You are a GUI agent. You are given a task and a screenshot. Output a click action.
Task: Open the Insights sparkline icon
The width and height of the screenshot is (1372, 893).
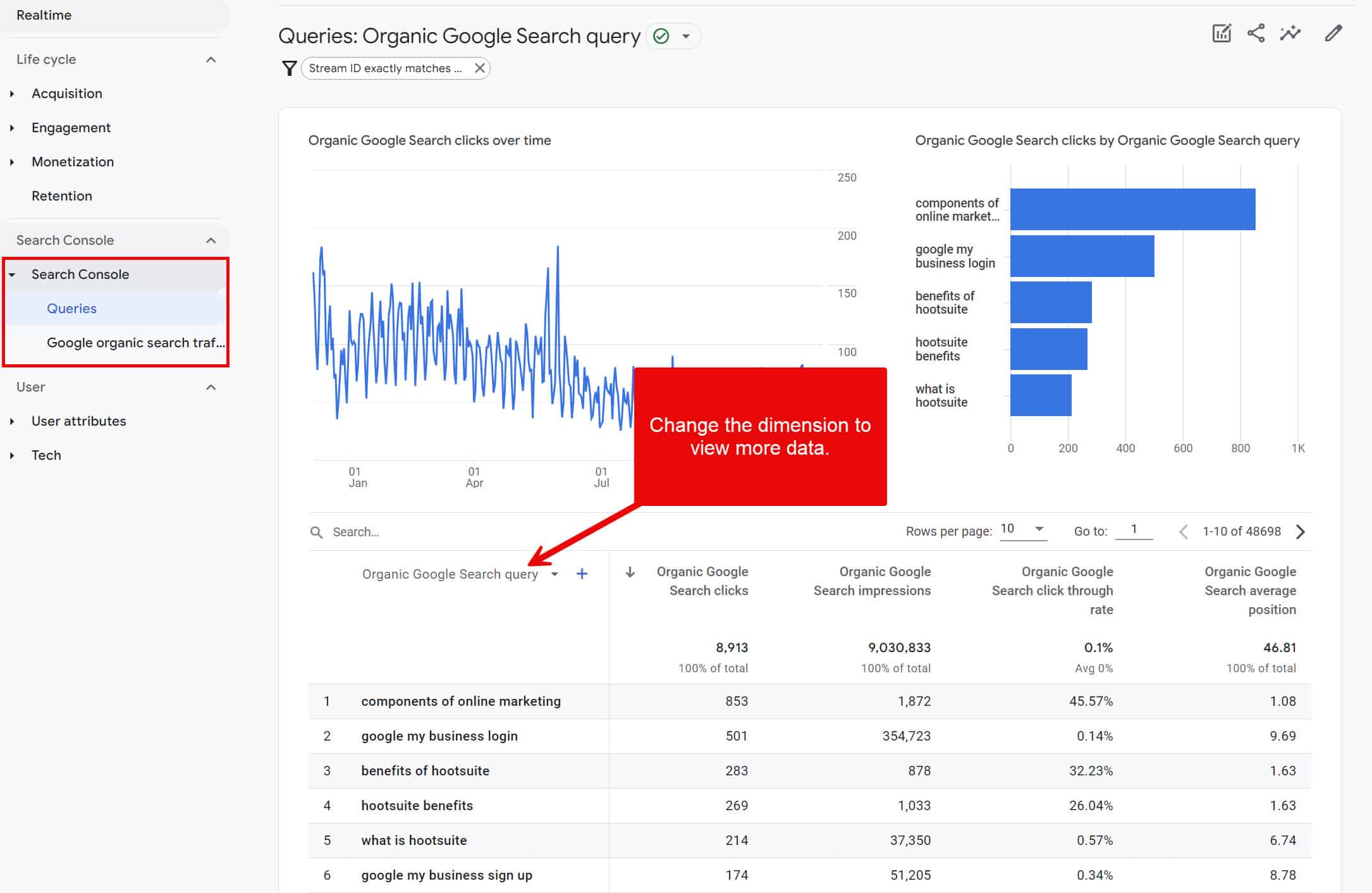pos(1290,34)
